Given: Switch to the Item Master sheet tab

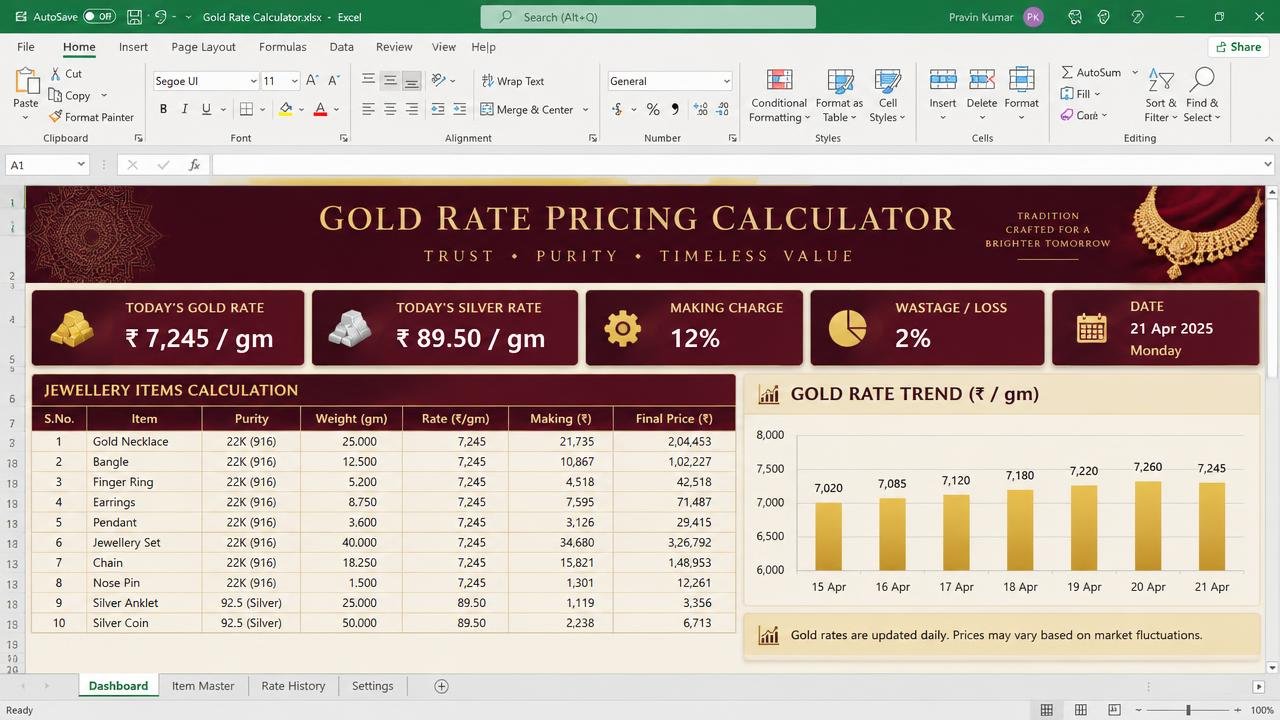Looking at the screenshot, I should (203, 686).
